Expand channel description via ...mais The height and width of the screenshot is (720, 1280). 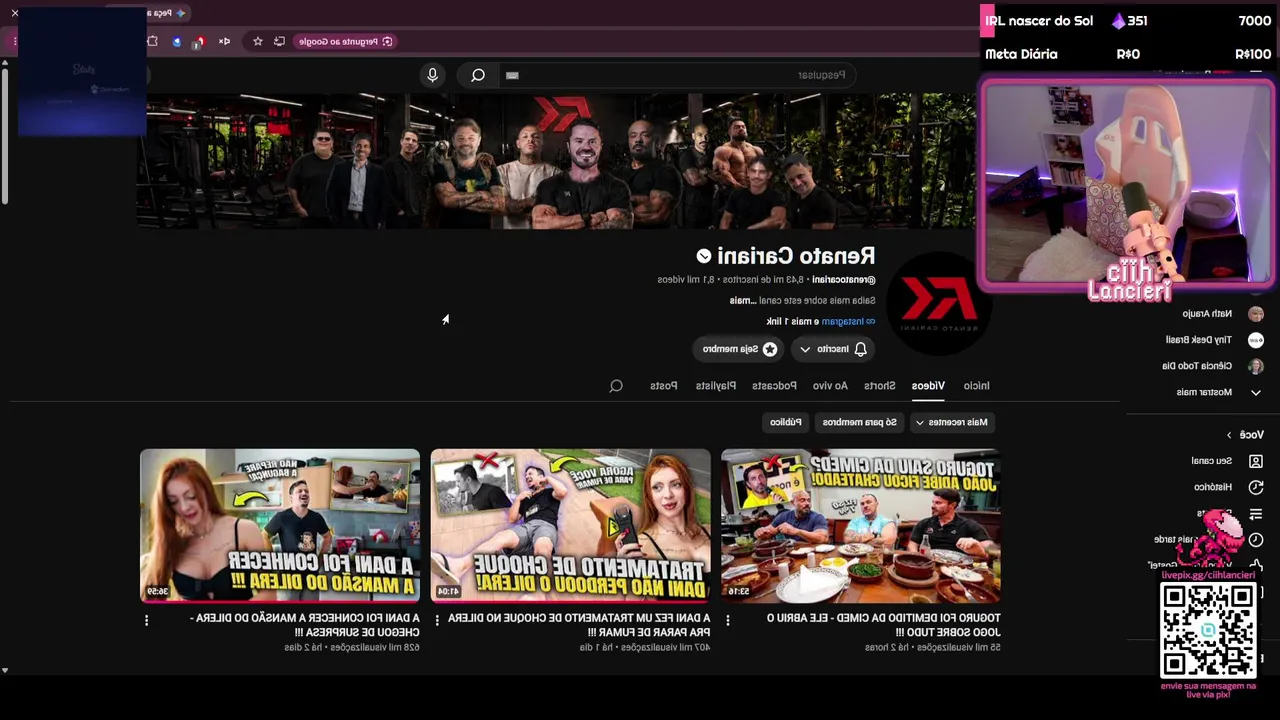click(x=743, y=300)
